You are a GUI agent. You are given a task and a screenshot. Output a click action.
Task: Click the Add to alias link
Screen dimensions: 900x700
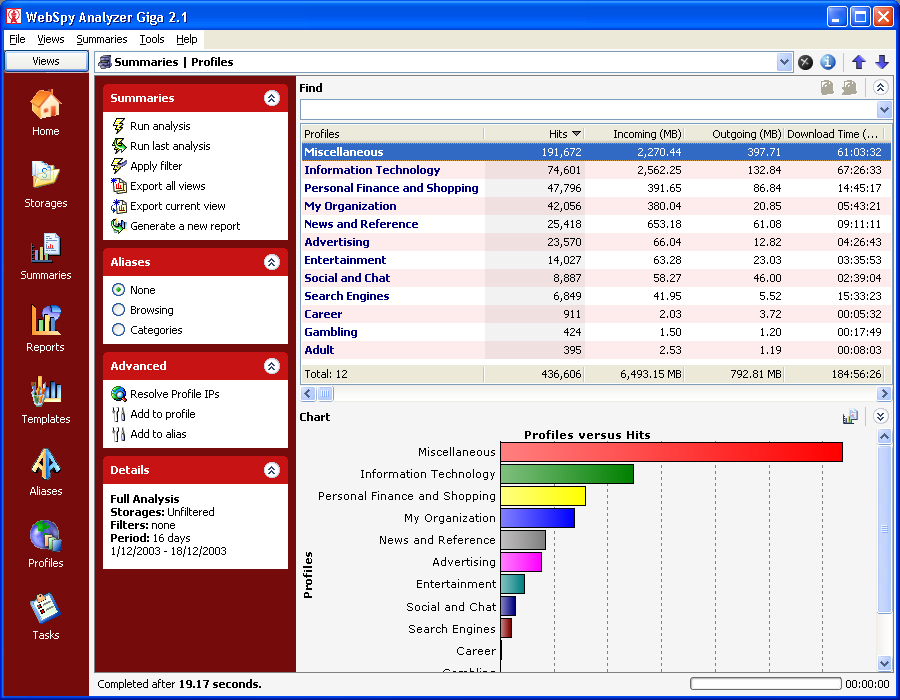tap(158, 434)
